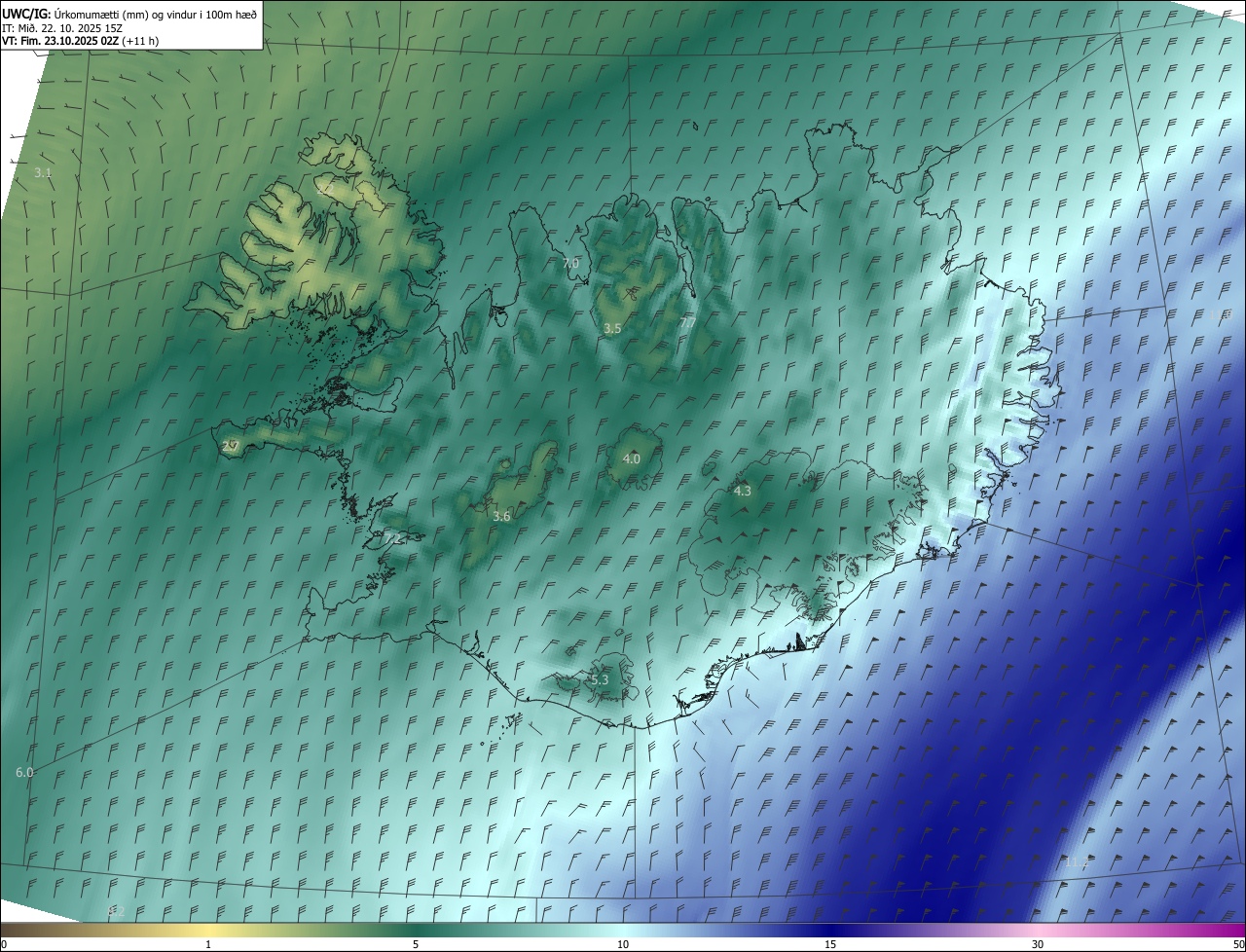
Task: Click the colour scale tick label "10"
Action: (623, 945)
